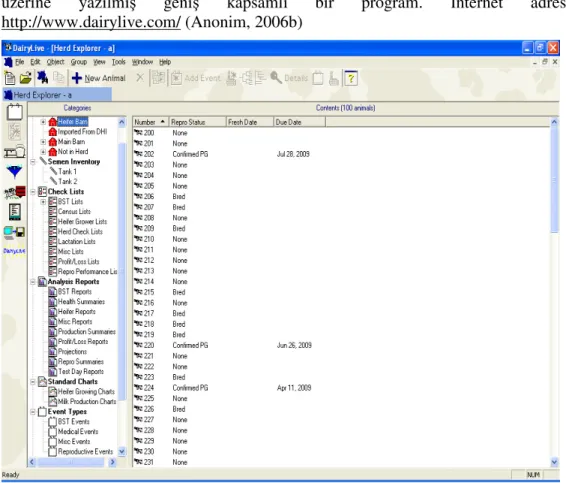Image resolution: width=566 pixels, height=483 pixels.
Task: Click the New Animal plus icon
Action: (77, 78)
